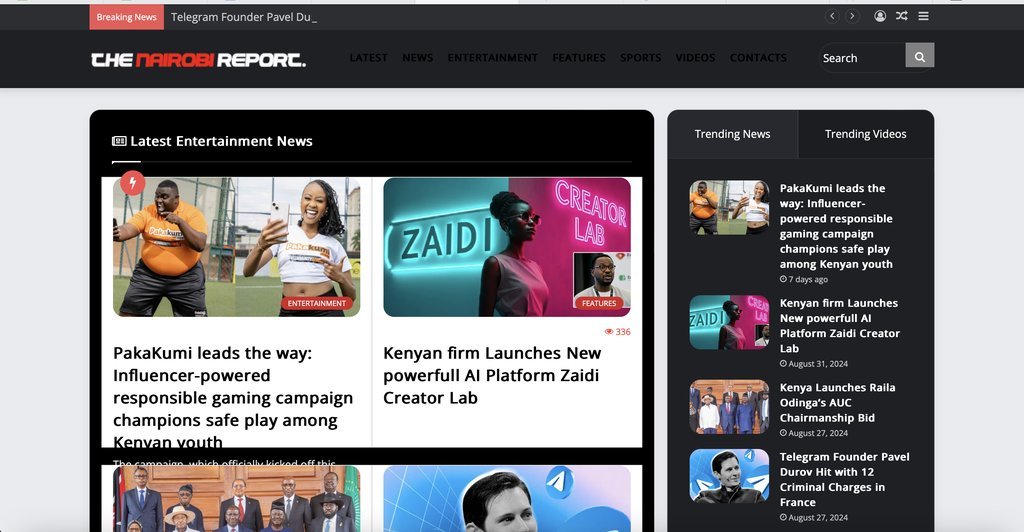Open sidebar Raila Odinga AUC thumbnail

[x=729, y=407]
